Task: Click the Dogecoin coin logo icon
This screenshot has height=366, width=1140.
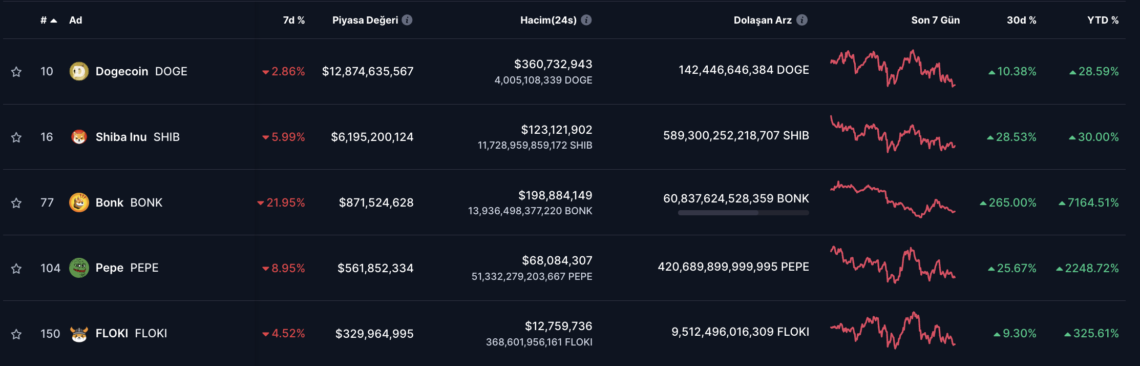Action: [x=79, y=71]
